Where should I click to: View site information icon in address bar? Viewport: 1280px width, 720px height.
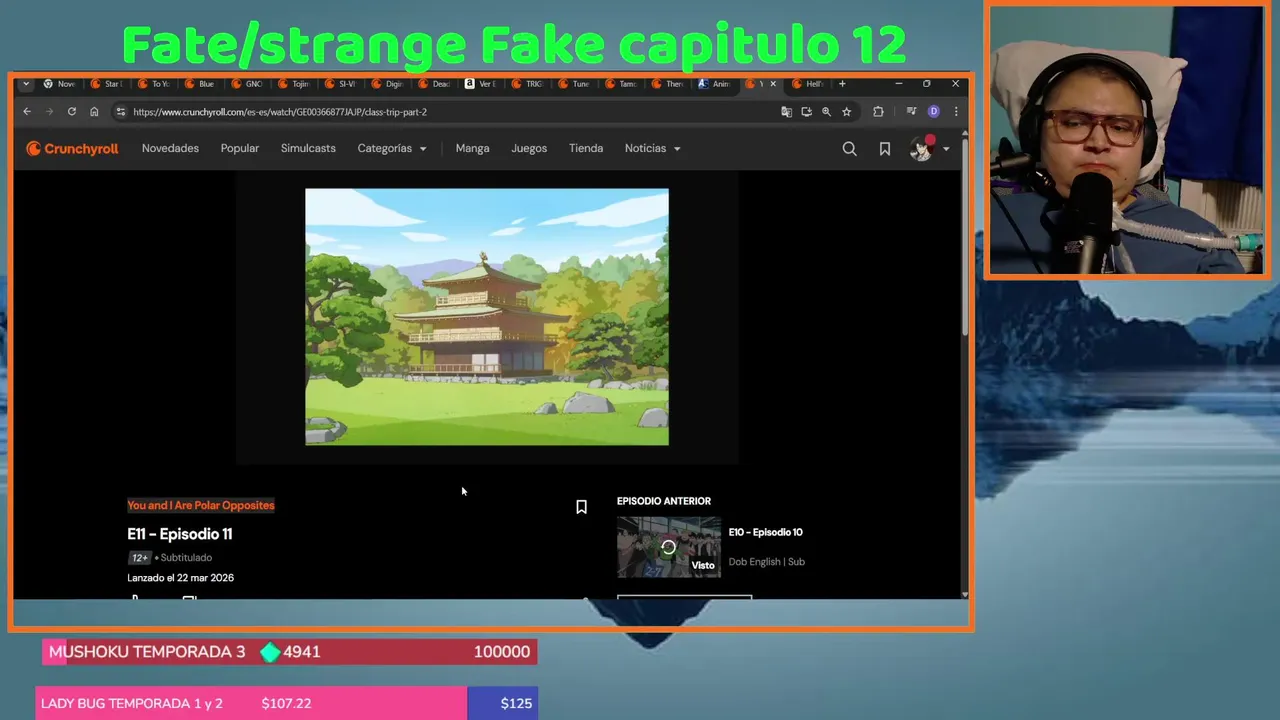pos(120,112)
